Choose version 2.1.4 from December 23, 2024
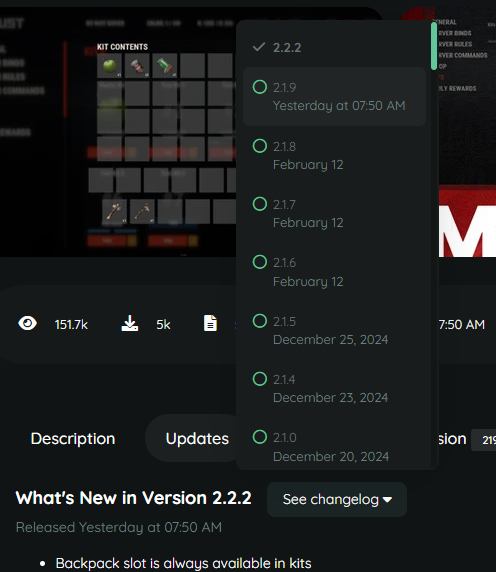The image size is (496, 572). (x=334, y=389)
